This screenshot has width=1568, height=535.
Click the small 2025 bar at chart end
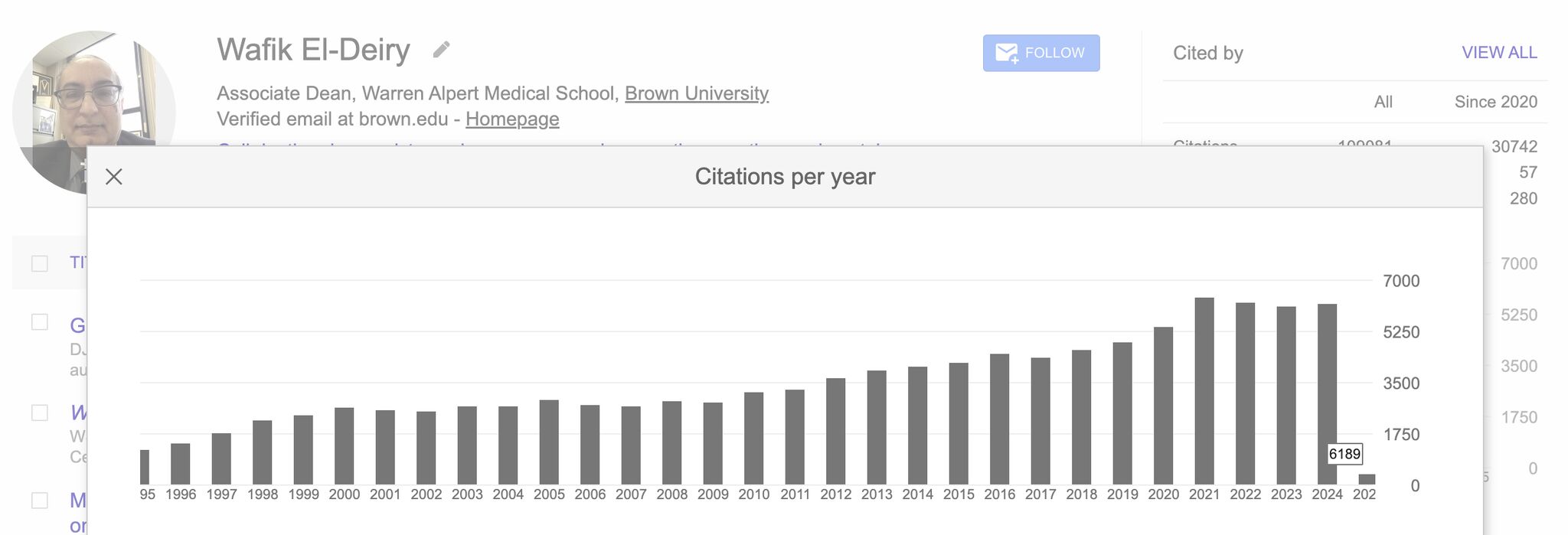pos(1367,479)
